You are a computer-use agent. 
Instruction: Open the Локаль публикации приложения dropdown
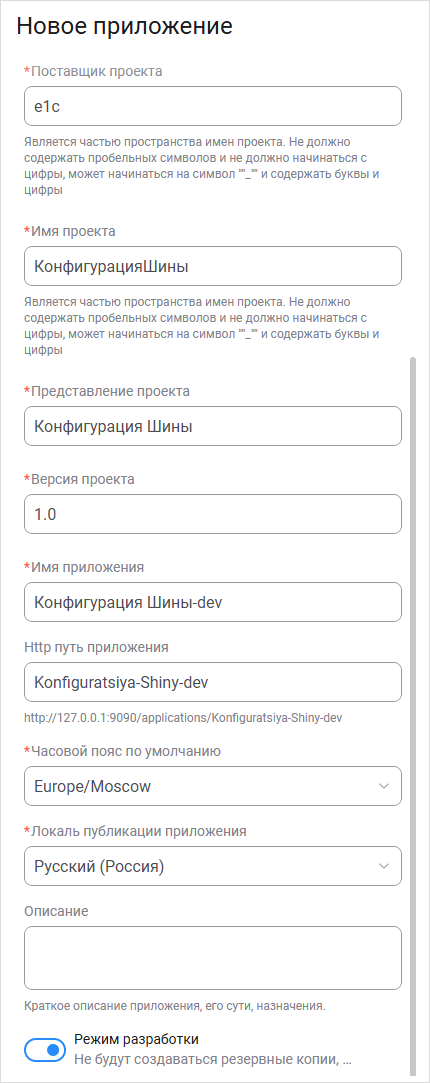(x=213, y=866)
